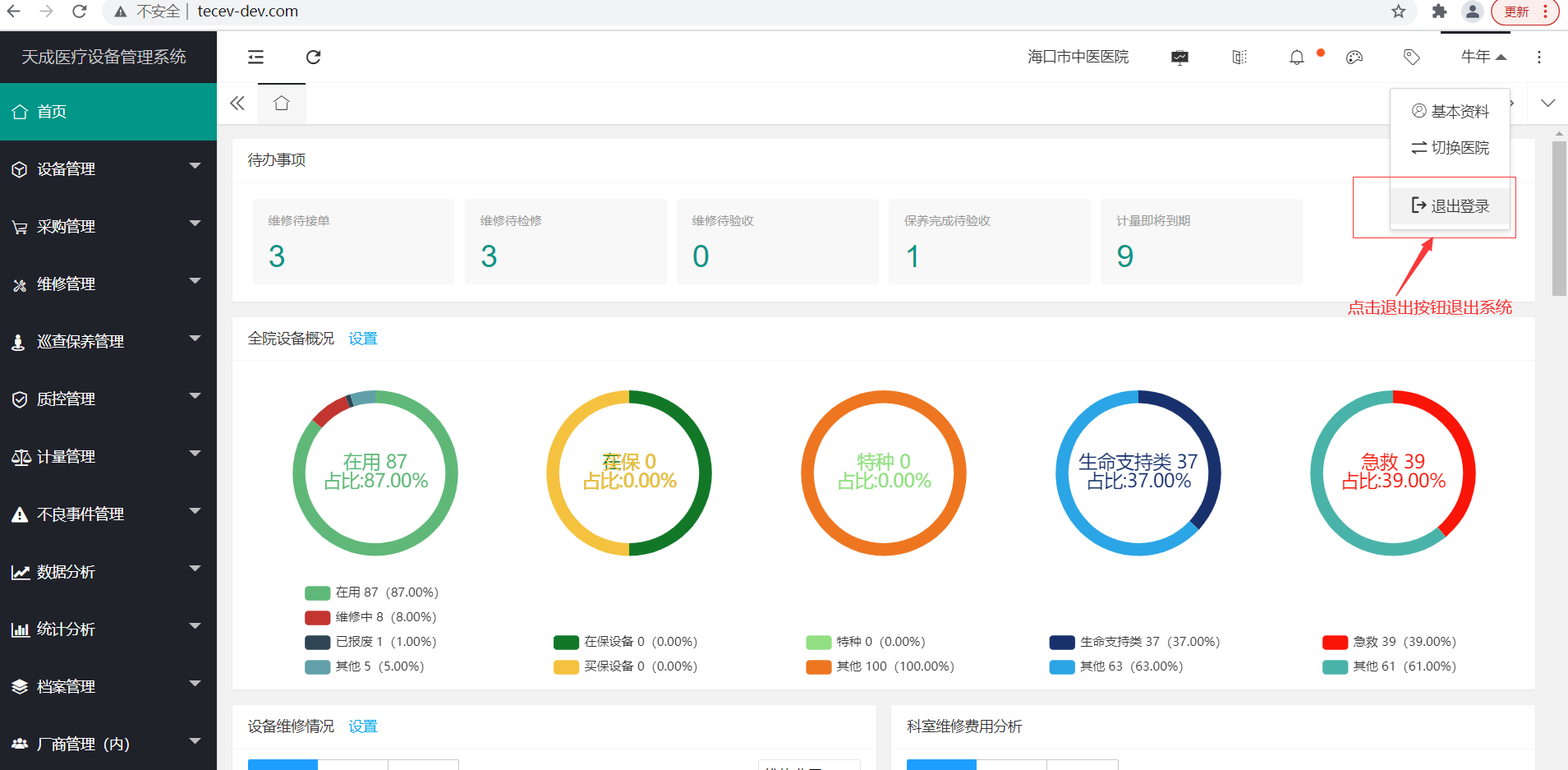Bookmark this page with star icon

click(x=1398, y=12)
